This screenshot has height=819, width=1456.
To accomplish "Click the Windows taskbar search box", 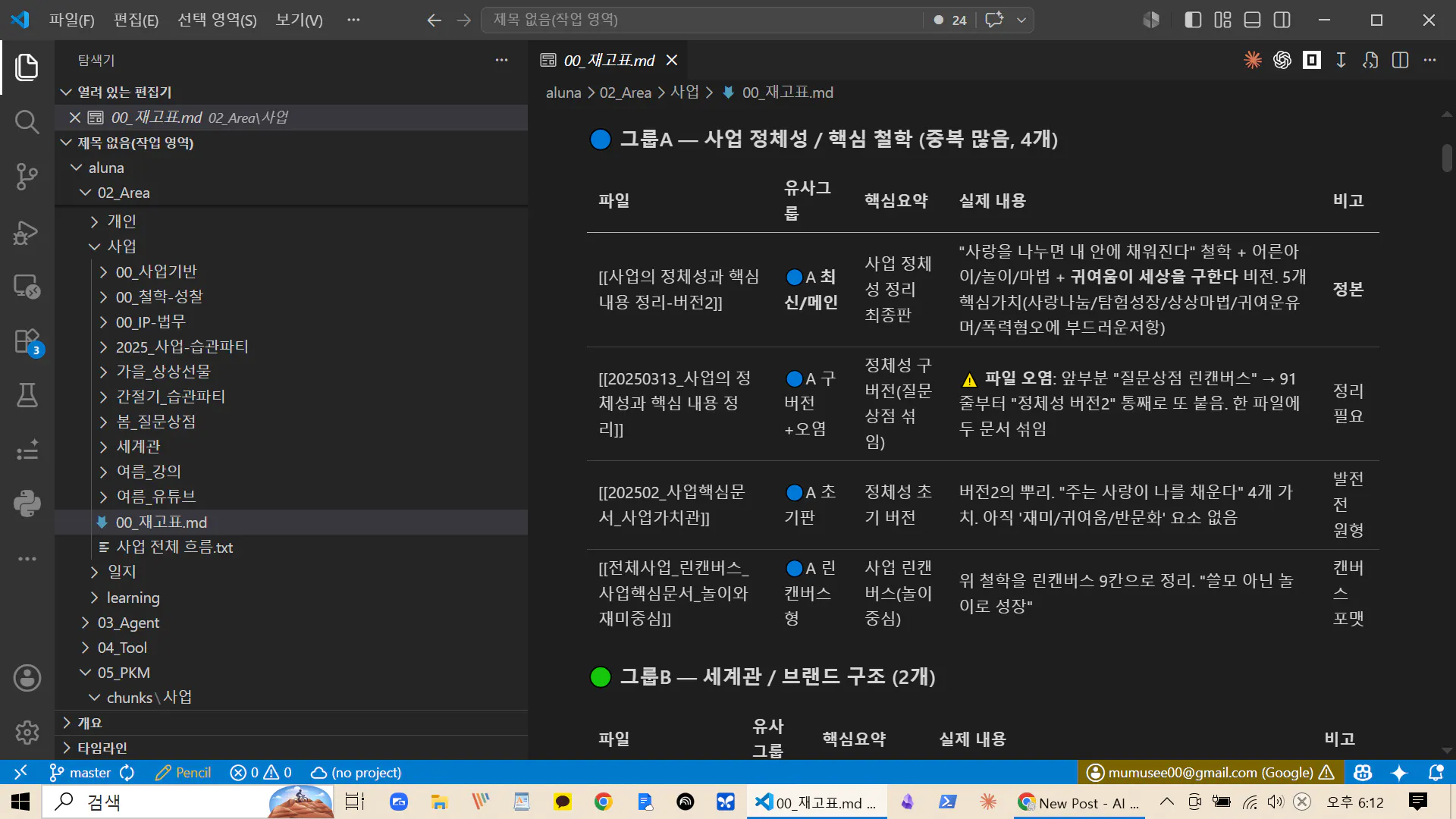I will pos(187,802).
